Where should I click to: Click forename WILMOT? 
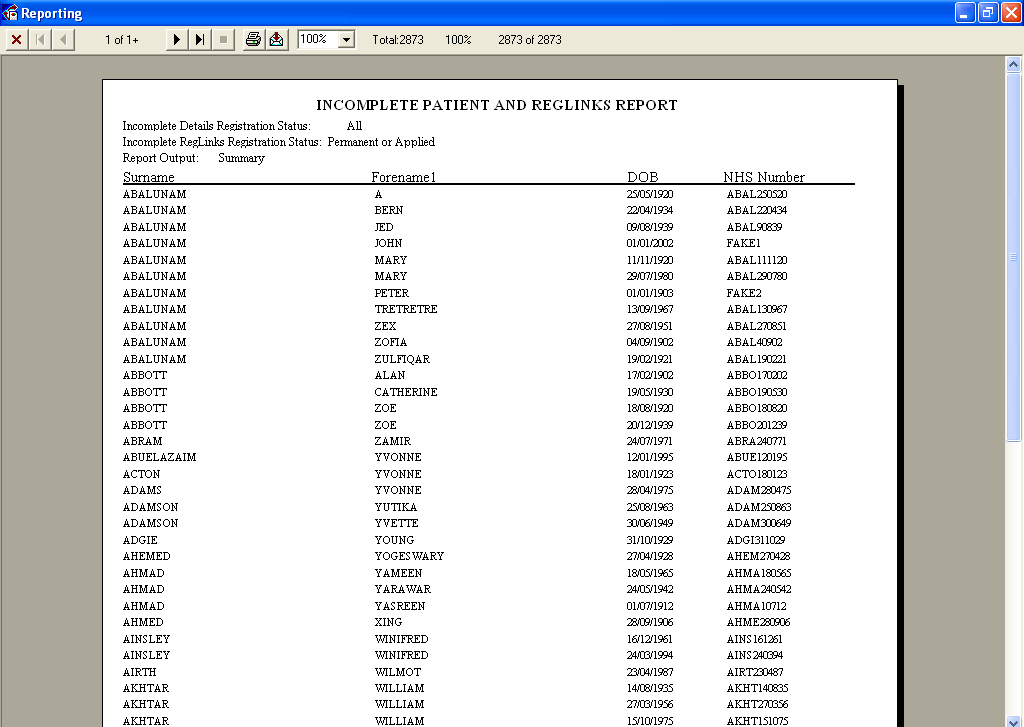coord(398,671)
